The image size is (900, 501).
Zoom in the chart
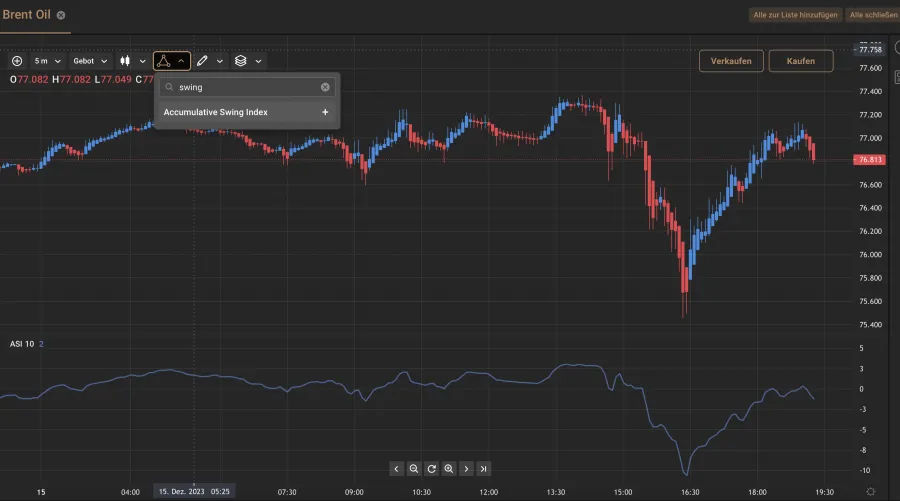449,469
